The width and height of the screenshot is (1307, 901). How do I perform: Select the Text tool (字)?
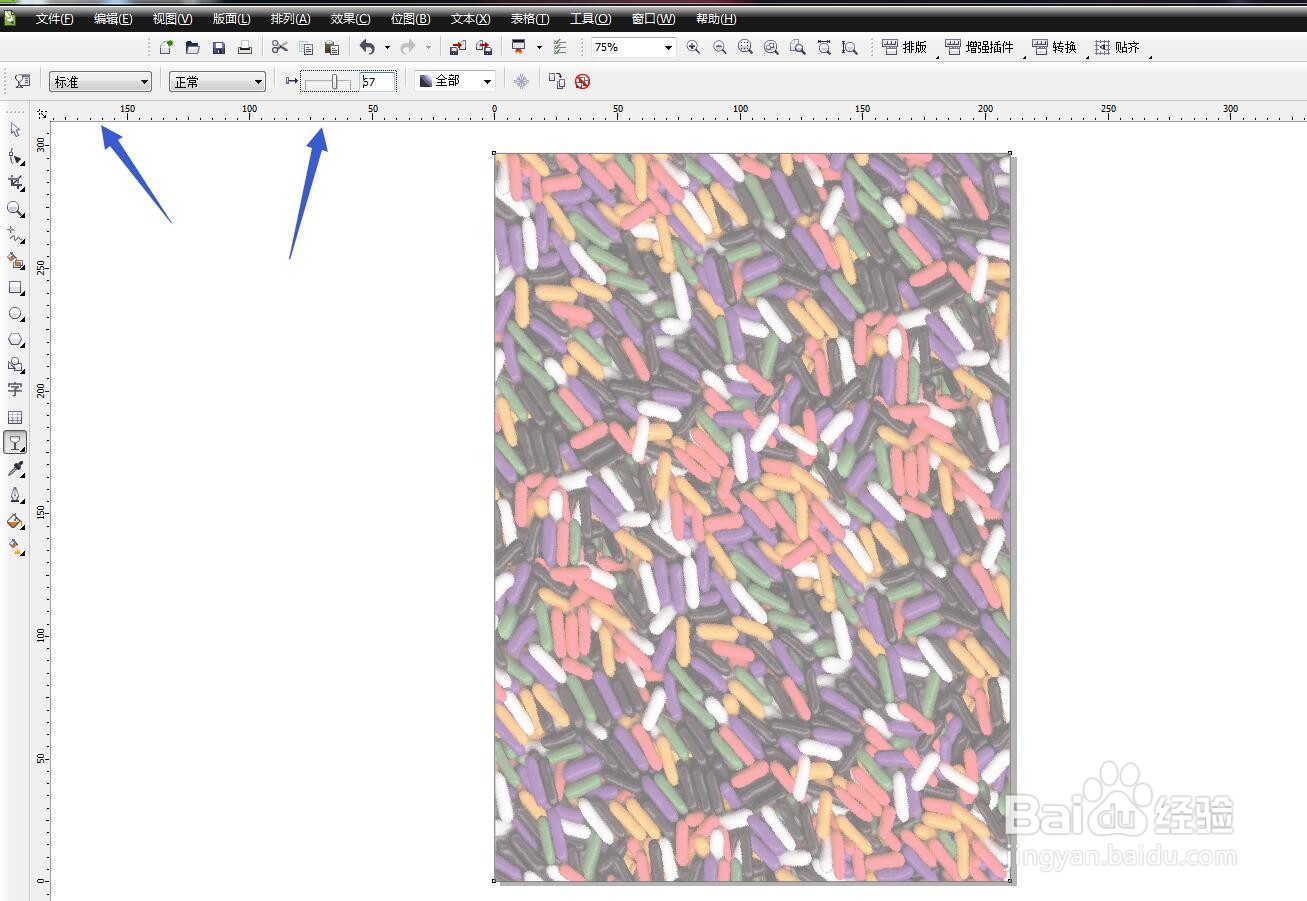[x=15, y=390]
